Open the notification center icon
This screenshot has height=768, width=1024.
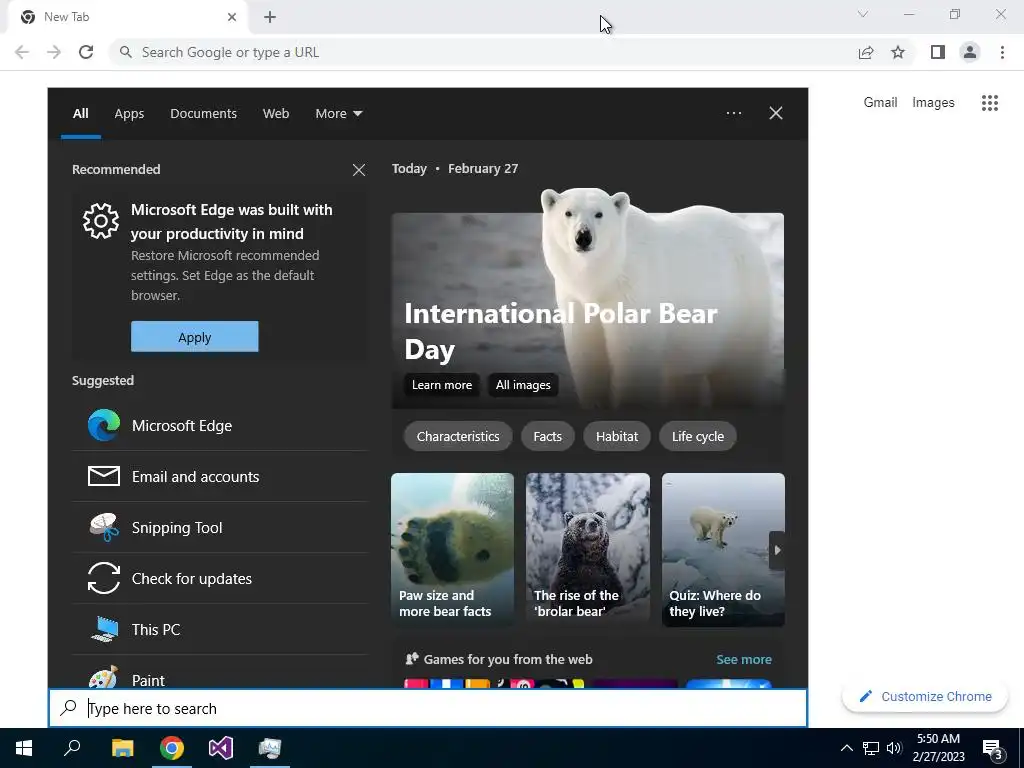(993, 750)
